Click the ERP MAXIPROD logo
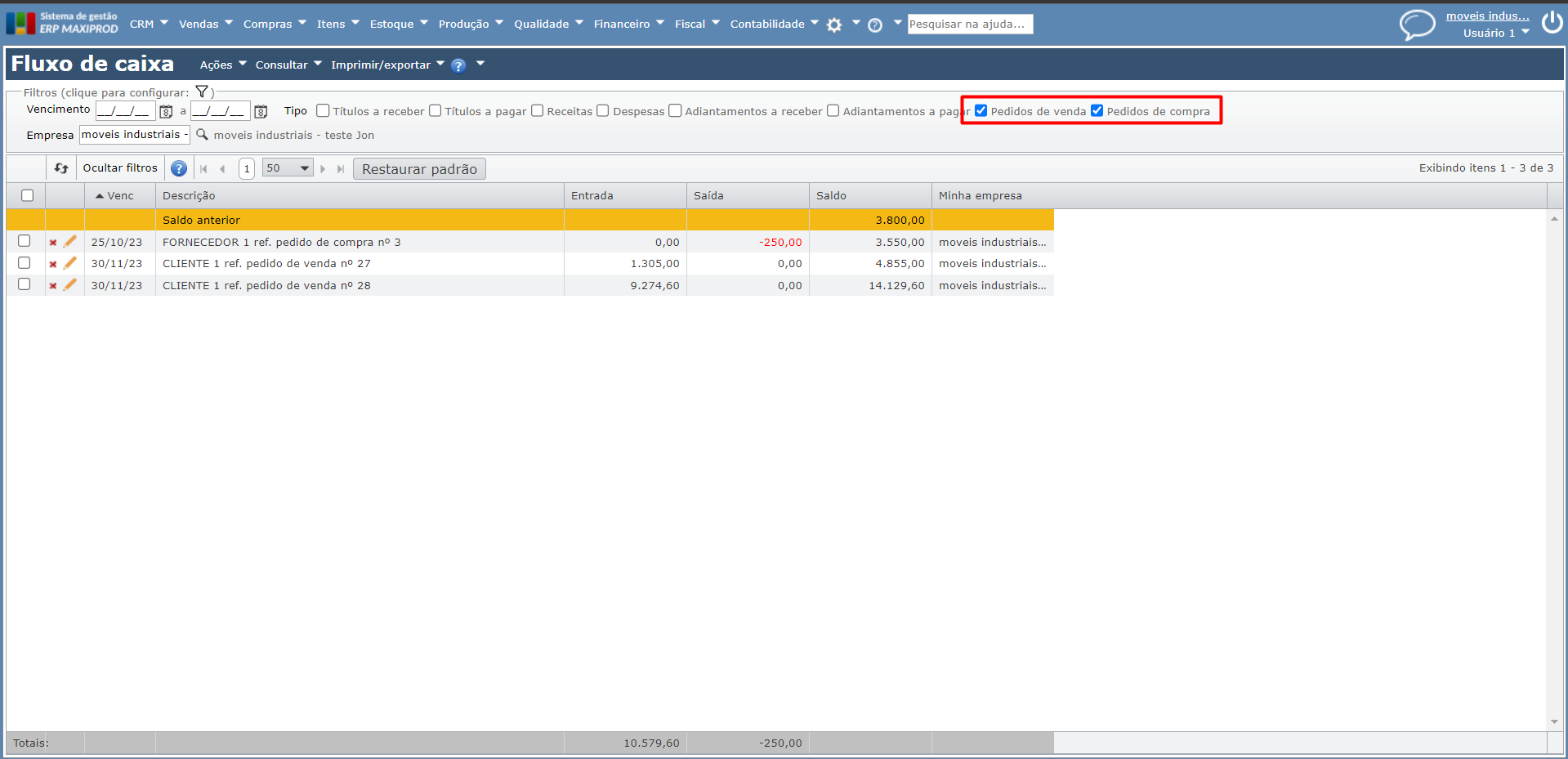Viewport: 1568px width, 759px height. [x=62, y=23]
